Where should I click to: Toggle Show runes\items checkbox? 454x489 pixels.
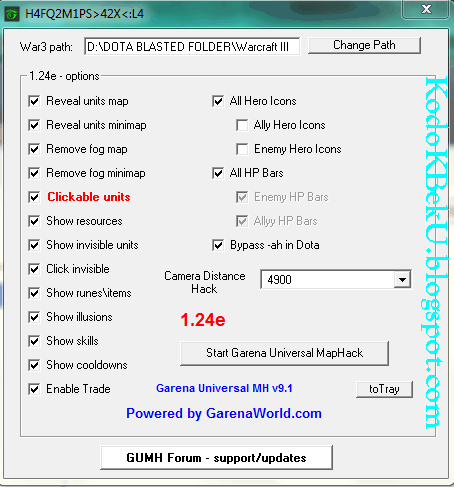(x=34, y=293)
